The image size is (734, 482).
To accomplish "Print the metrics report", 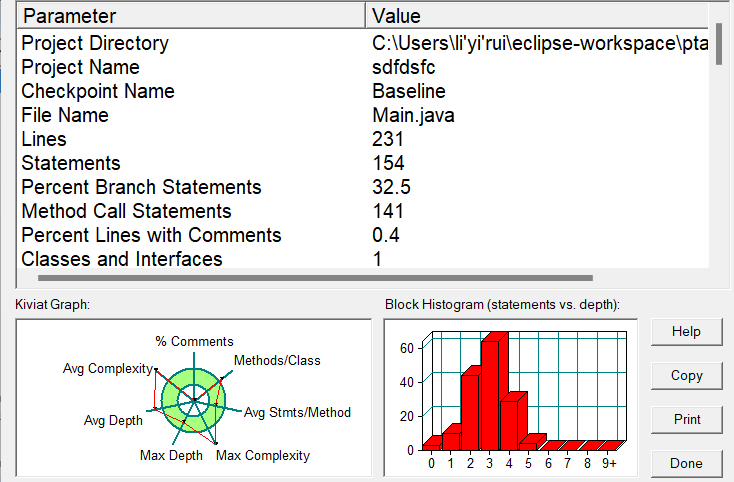I will tap(686, 419).
